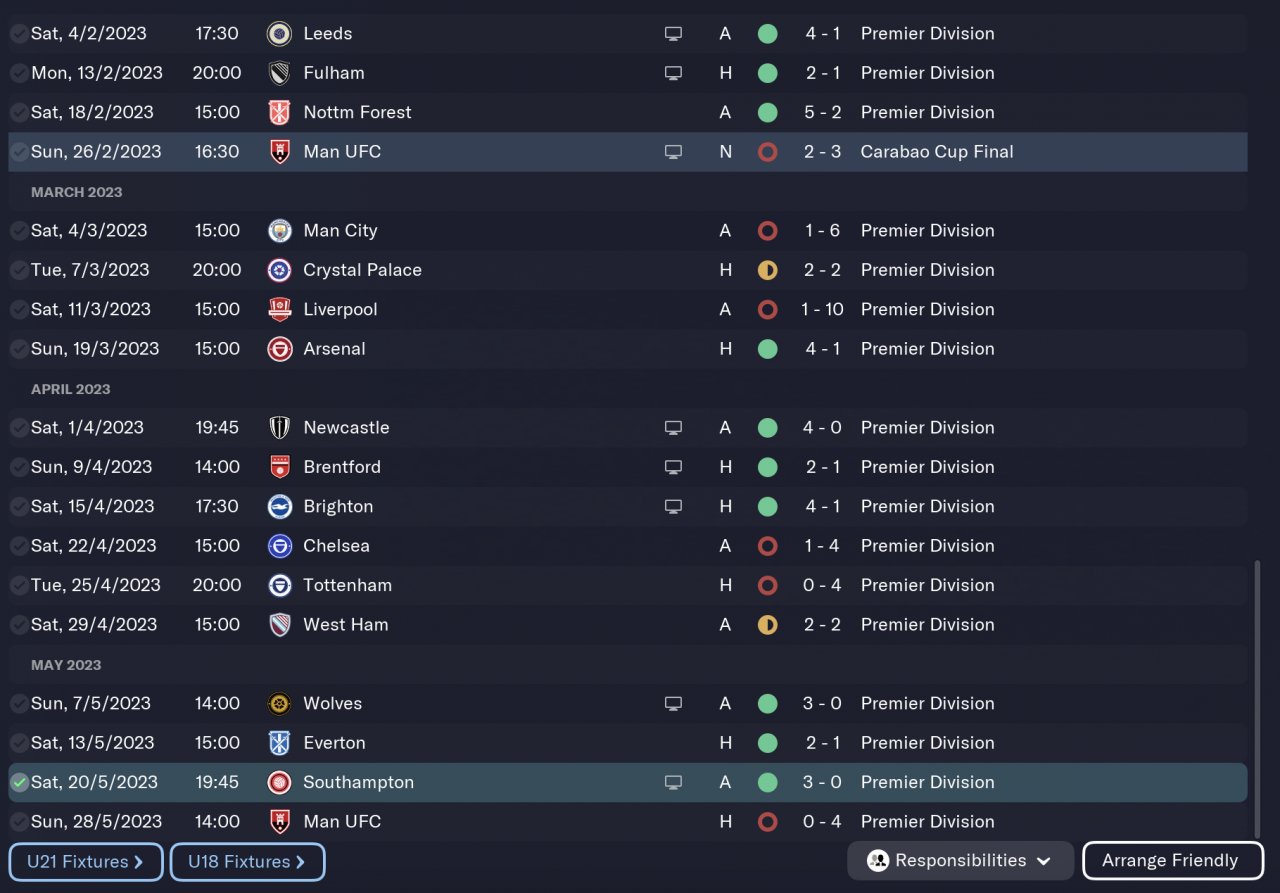1280x893 pixels.
Task: Click the Wolves club badge
Action: (279, 703)
